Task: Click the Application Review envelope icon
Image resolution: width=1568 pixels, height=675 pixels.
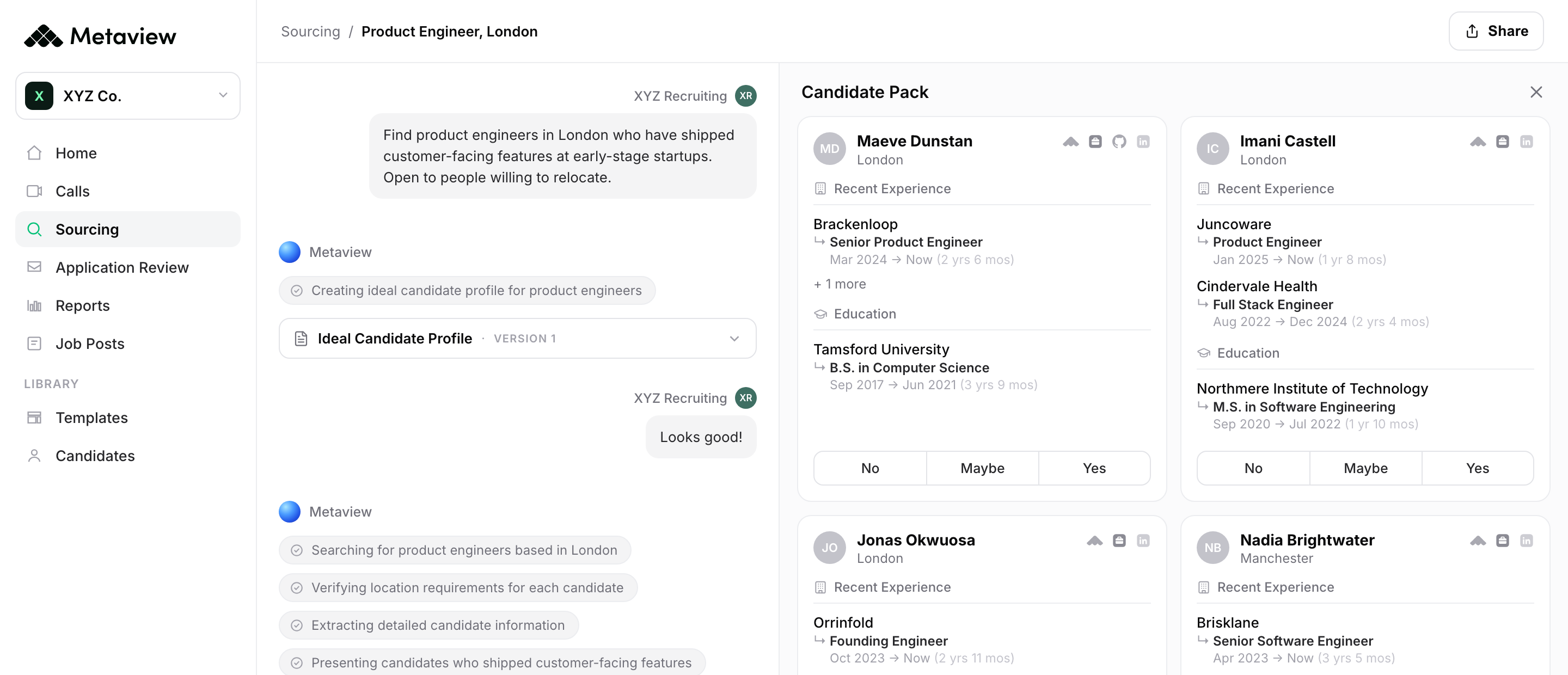Action: pos(35,267)
